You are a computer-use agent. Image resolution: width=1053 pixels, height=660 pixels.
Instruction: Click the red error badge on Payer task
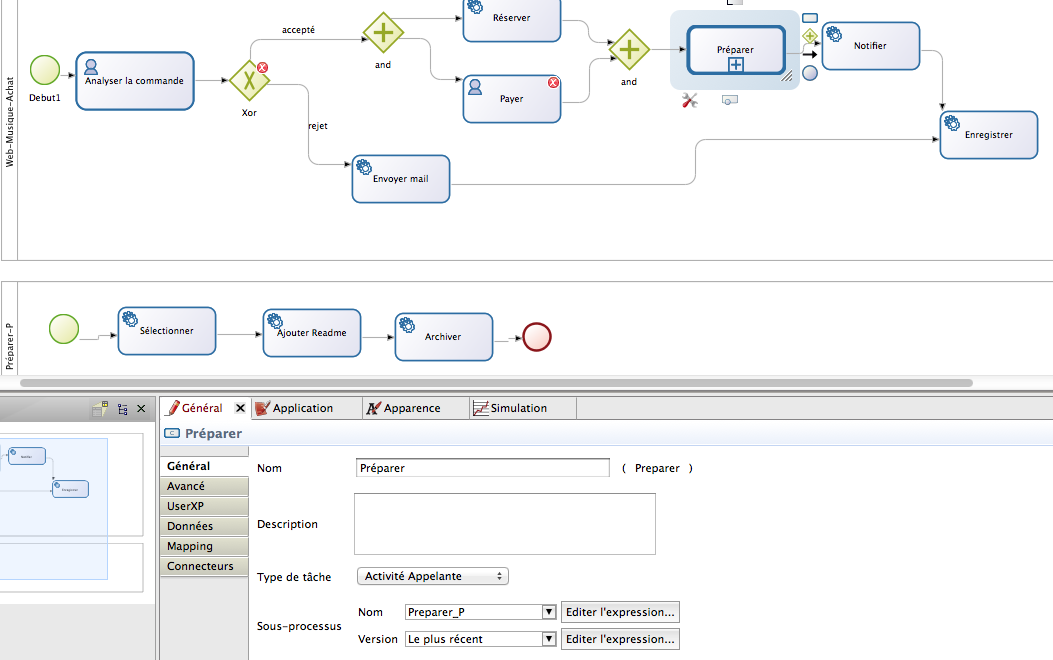tap(552, 84)
